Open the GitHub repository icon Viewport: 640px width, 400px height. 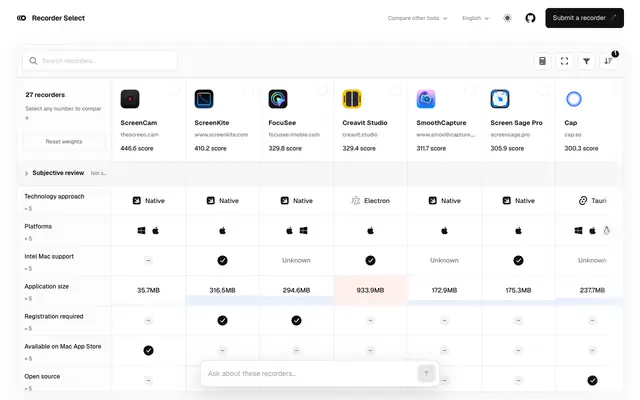[530, 18]
